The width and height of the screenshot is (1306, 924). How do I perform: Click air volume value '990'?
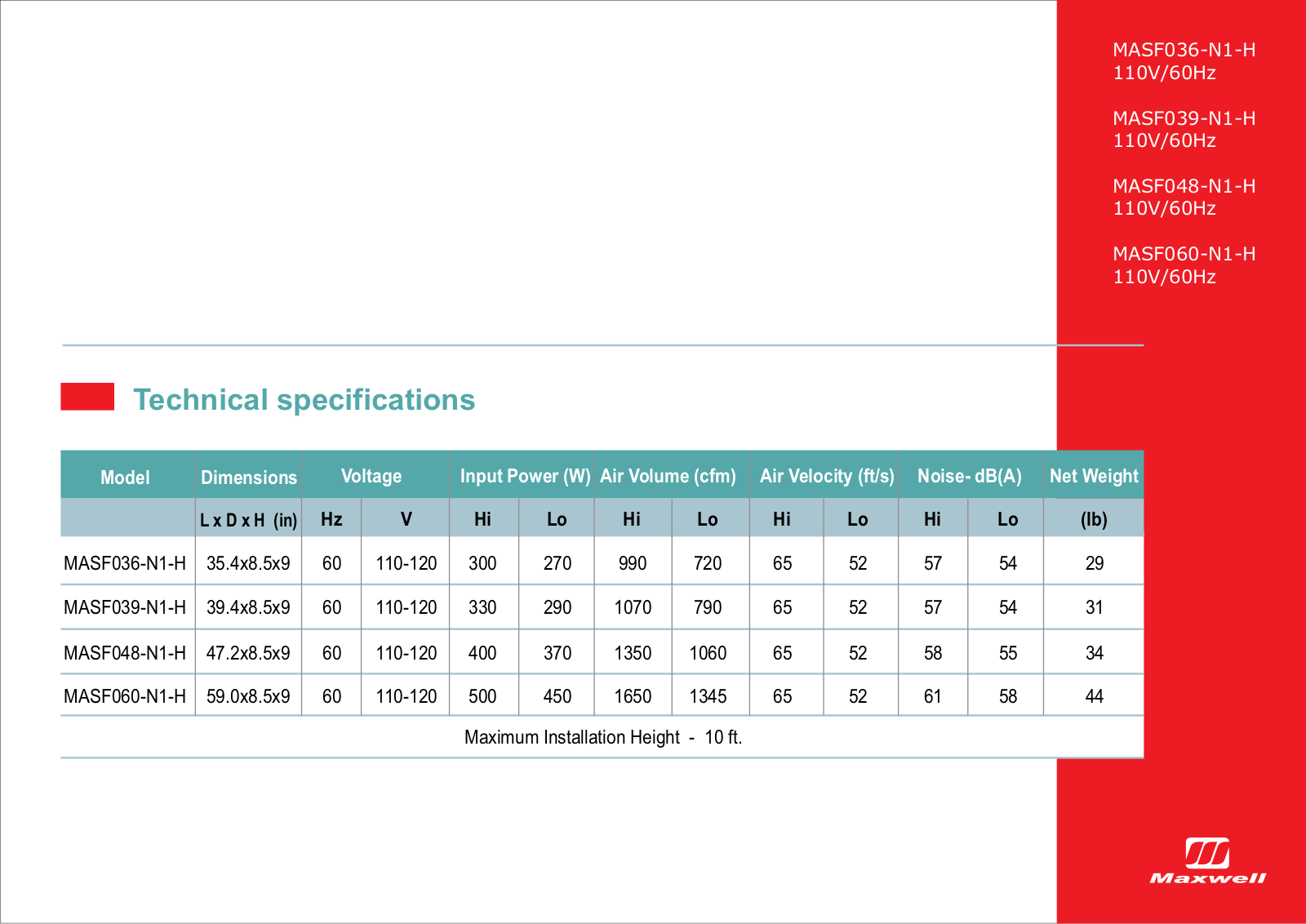click(x=633, y=563)
